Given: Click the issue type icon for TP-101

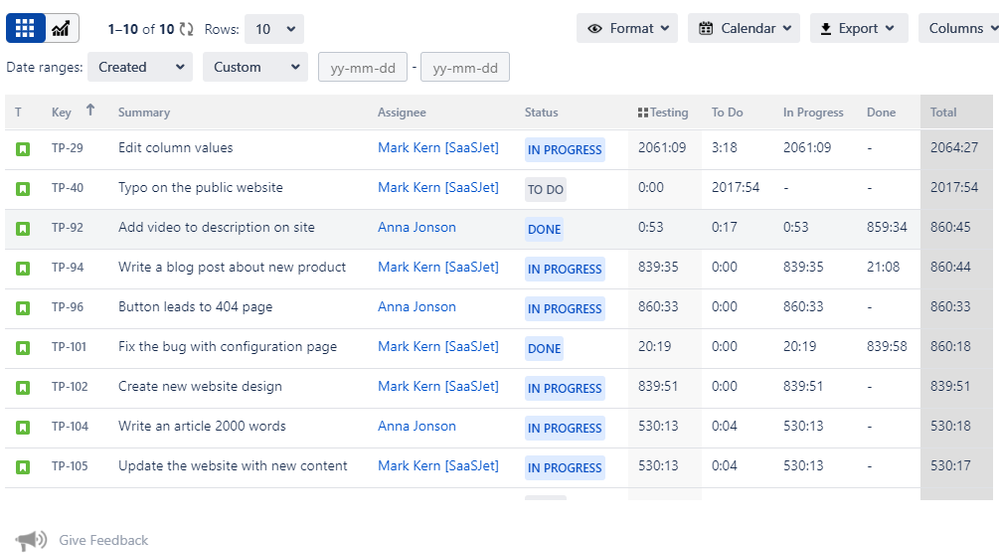Looking at the screenshot, I should coord(23,348).
